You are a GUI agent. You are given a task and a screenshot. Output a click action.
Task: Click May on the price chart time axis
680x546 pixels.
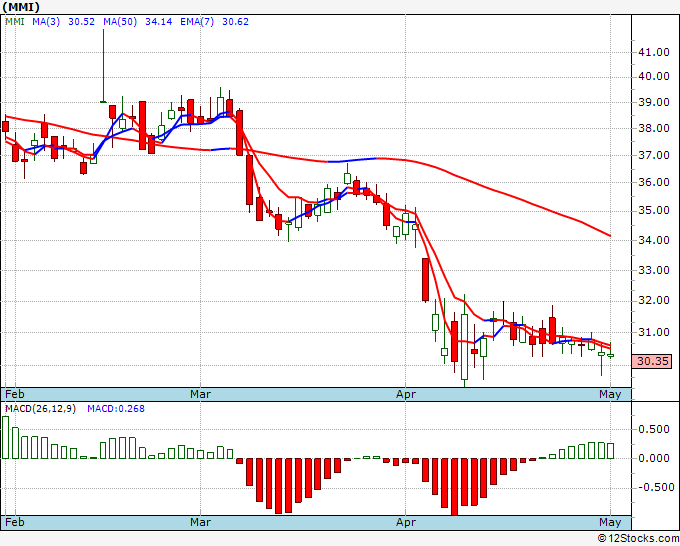tap(610, 394)
